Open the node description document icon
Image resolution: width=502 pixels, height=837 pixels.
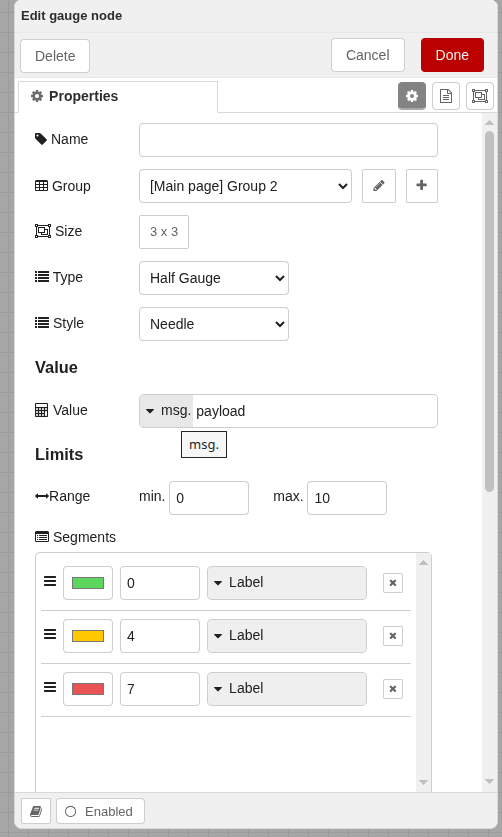446,96
